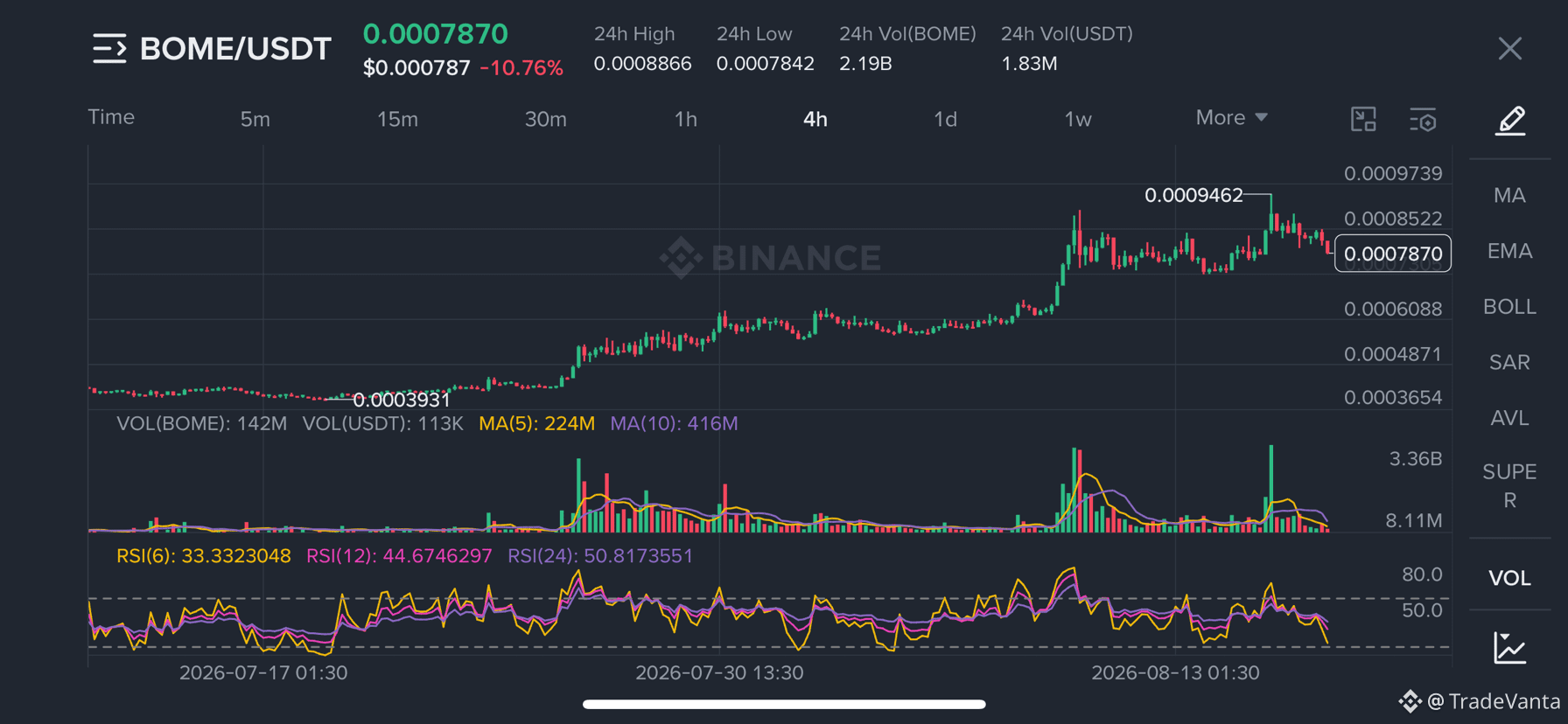
Task: Toggle the MA indicator
Action: [1509, 195]
